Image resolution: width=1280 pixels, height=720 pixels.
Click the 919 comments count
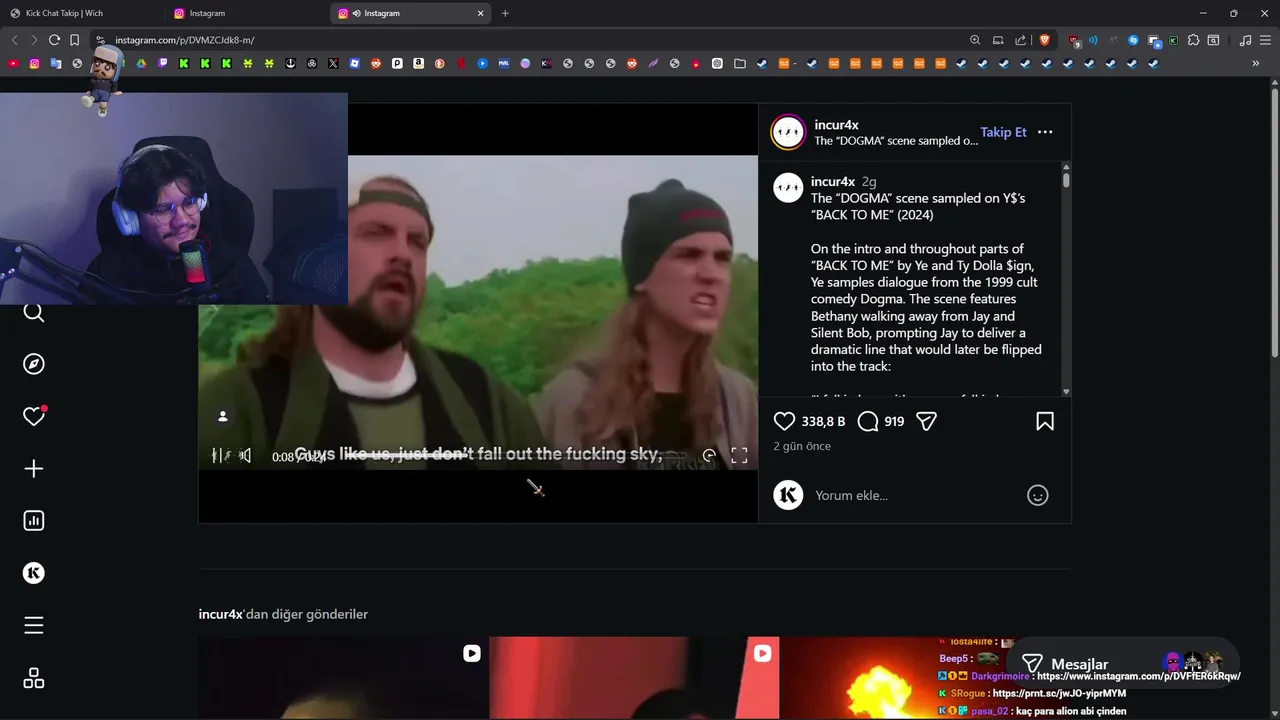coord(894,422)
